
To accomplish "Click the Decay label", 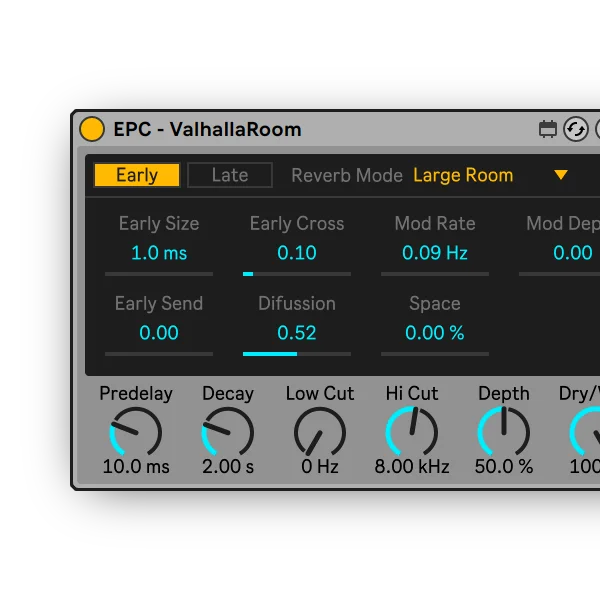I will (228, 393).
